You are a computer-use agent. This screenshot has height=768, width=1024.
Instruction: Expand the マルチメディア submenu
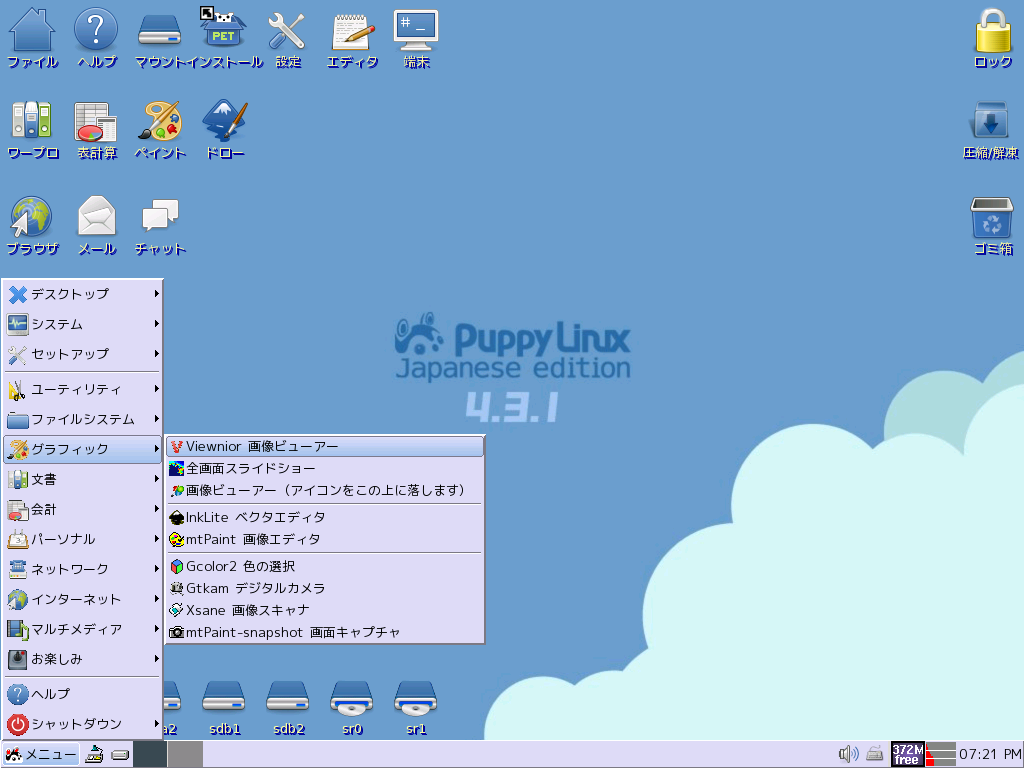pyautogui.click(x=82, y=629)
